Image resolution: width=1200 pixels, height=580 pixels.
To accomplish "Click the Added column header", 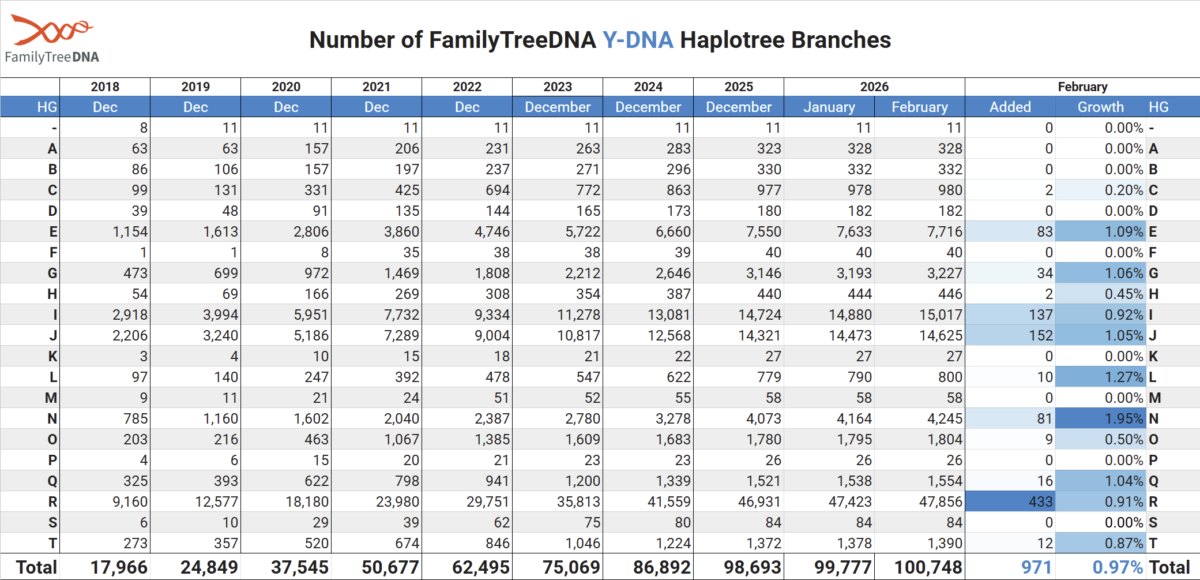I will click(1009, 107).
